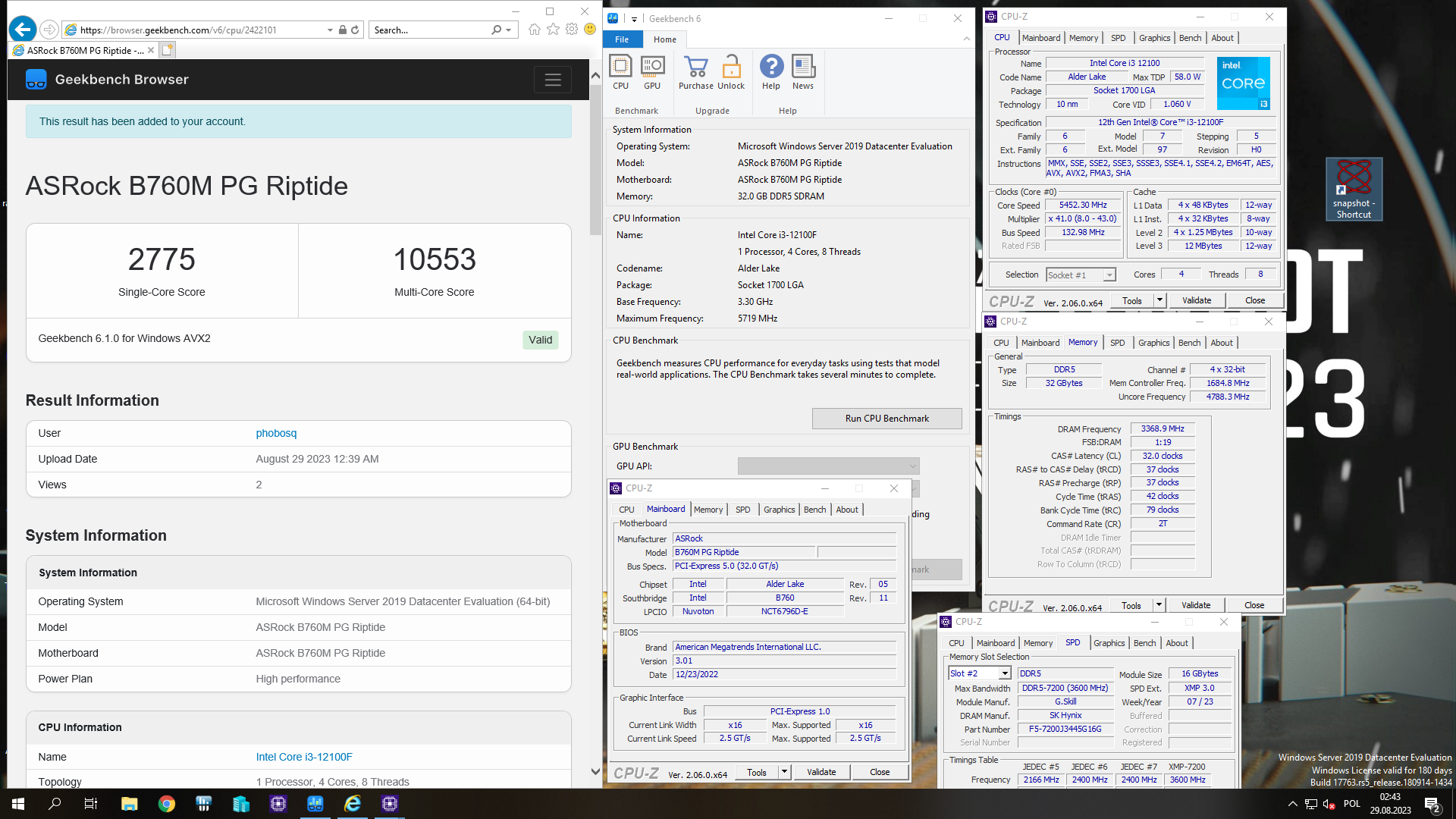The width and height of the screenshot is (1456, 819).
Task: Open the Help question mark icon
Action: [771, 73]
